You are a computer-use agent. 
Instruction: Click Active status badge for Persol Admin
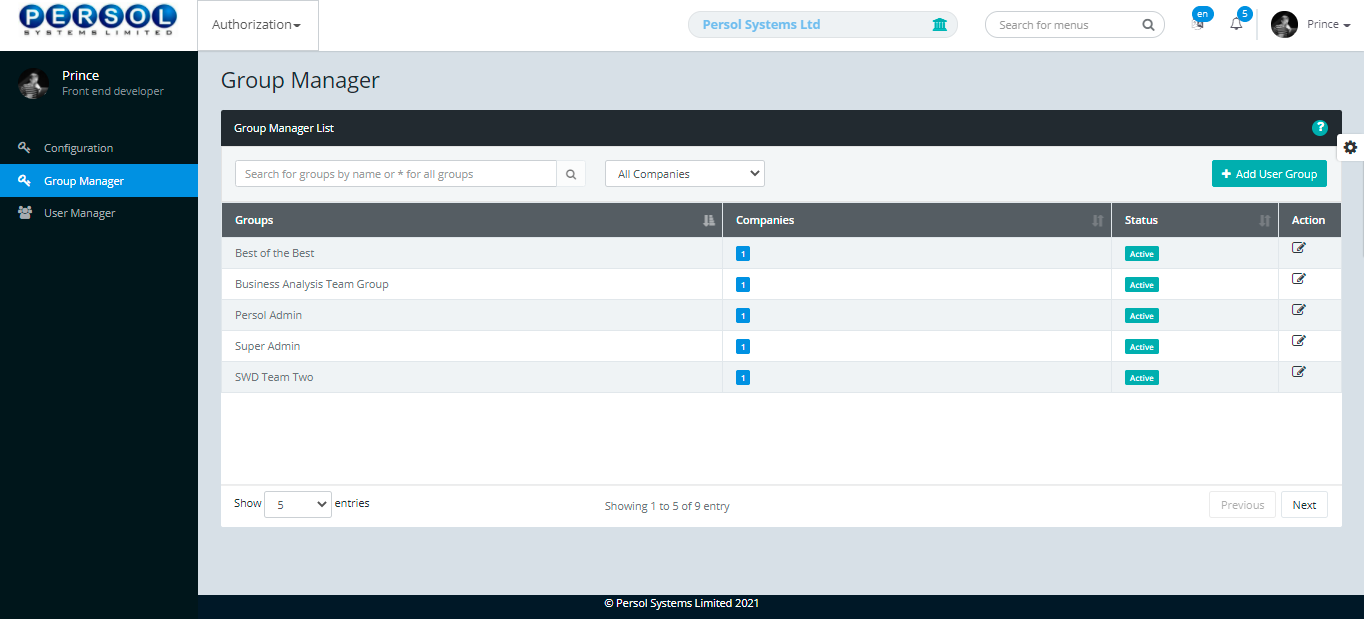click(x=1142, y=316)
